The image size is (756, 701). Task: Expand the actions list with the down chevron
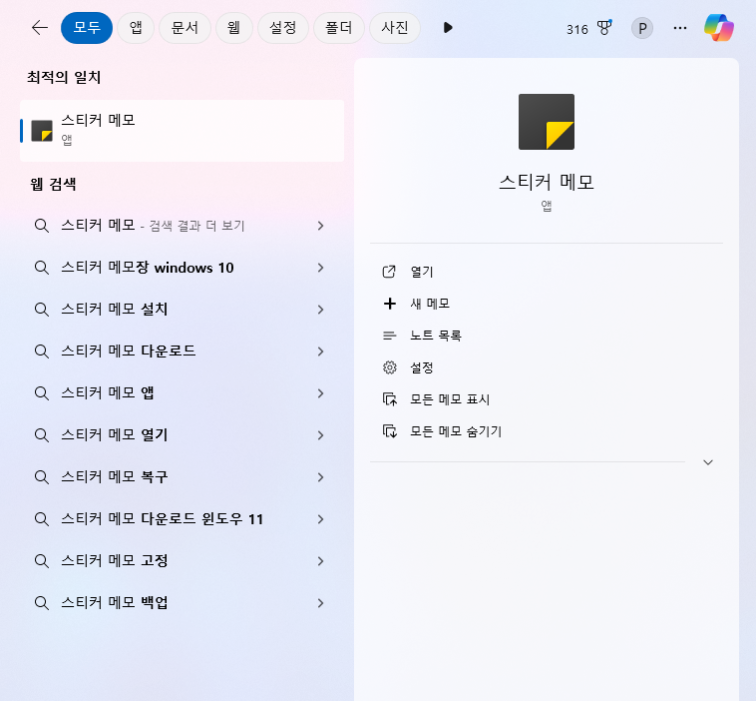tap(708, 462)
